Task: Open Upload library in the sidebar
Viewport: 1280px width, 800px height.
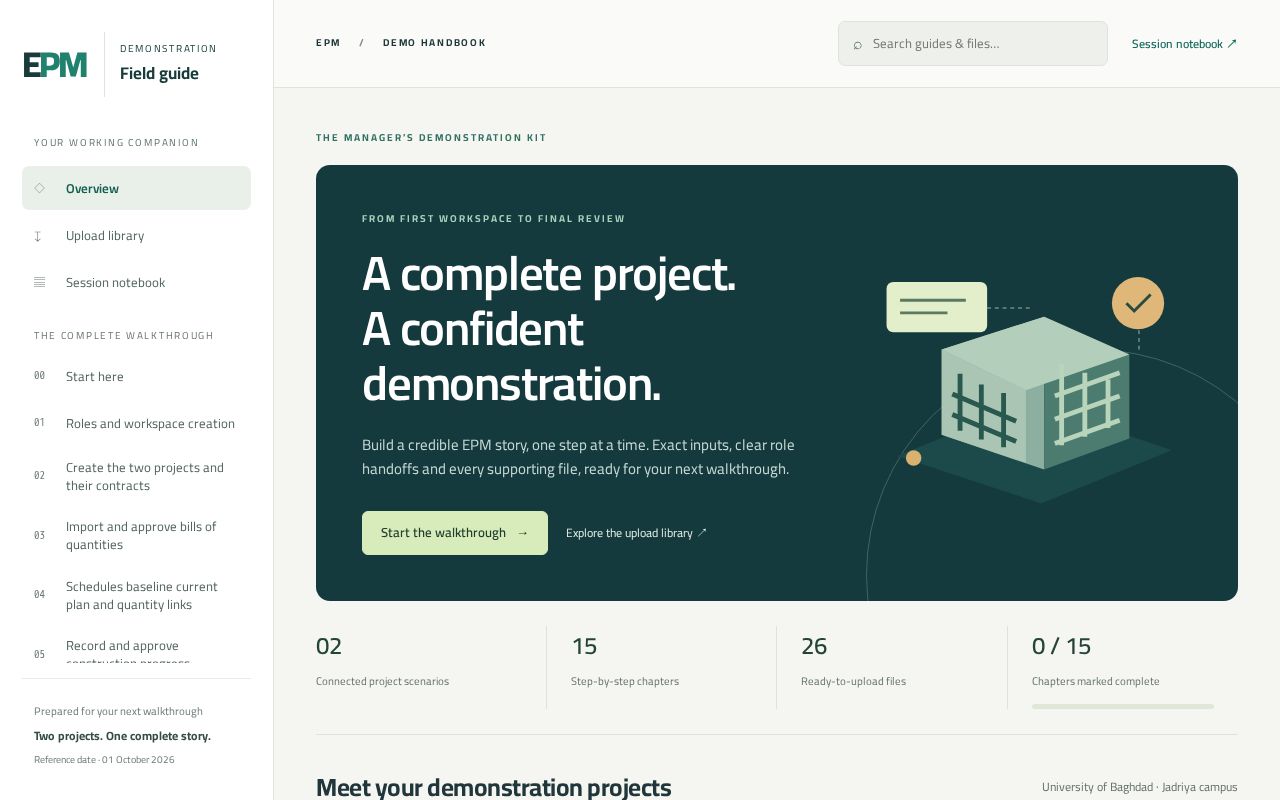Action: click(x=136, y=236)
